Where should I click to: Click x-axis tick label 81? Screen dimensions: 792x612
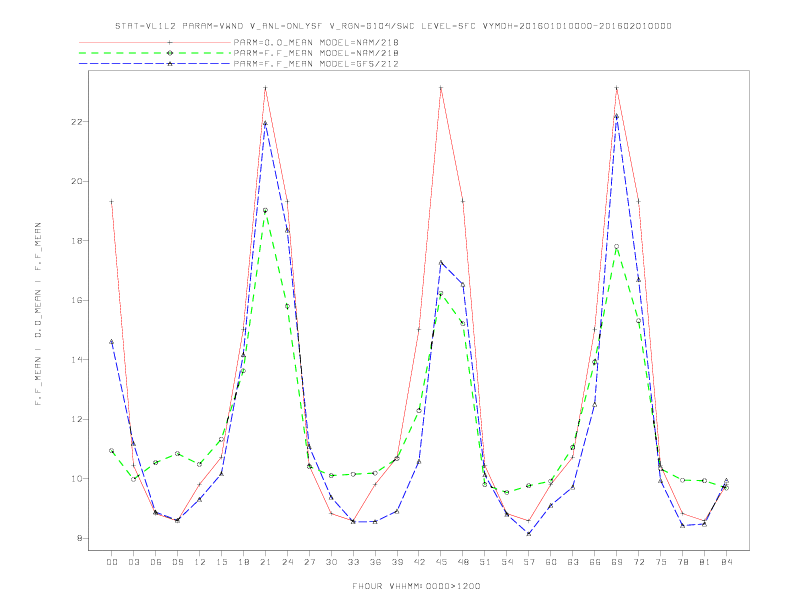(x=705, y=562)
